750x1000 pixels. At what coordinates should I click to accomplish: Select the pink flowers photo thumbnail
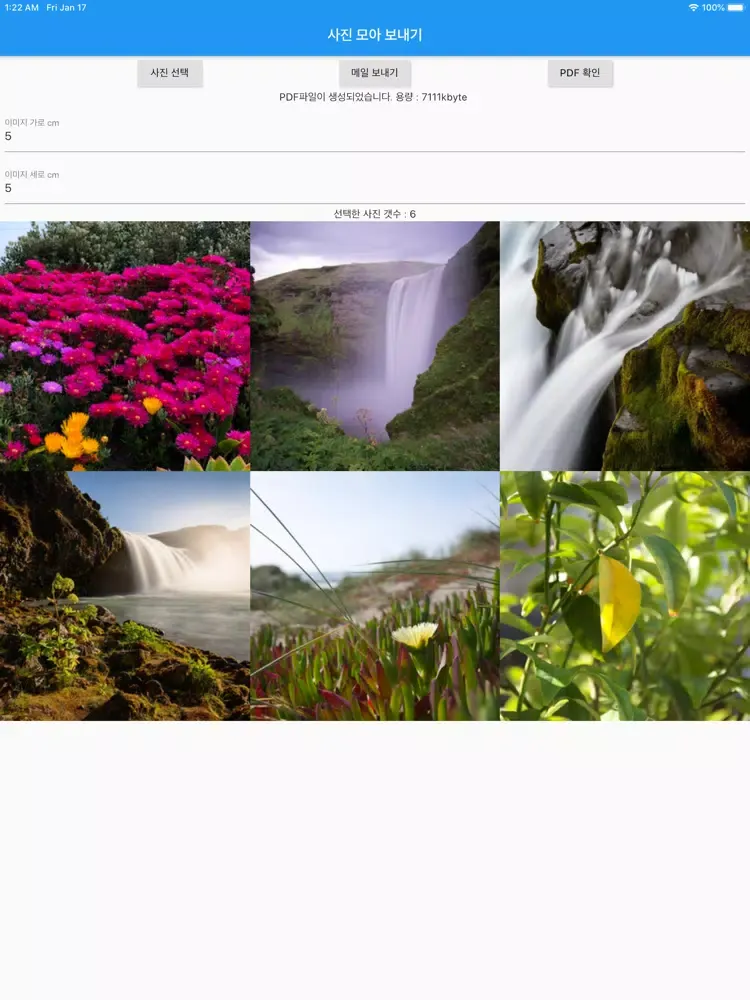click(x=125, y=346)
